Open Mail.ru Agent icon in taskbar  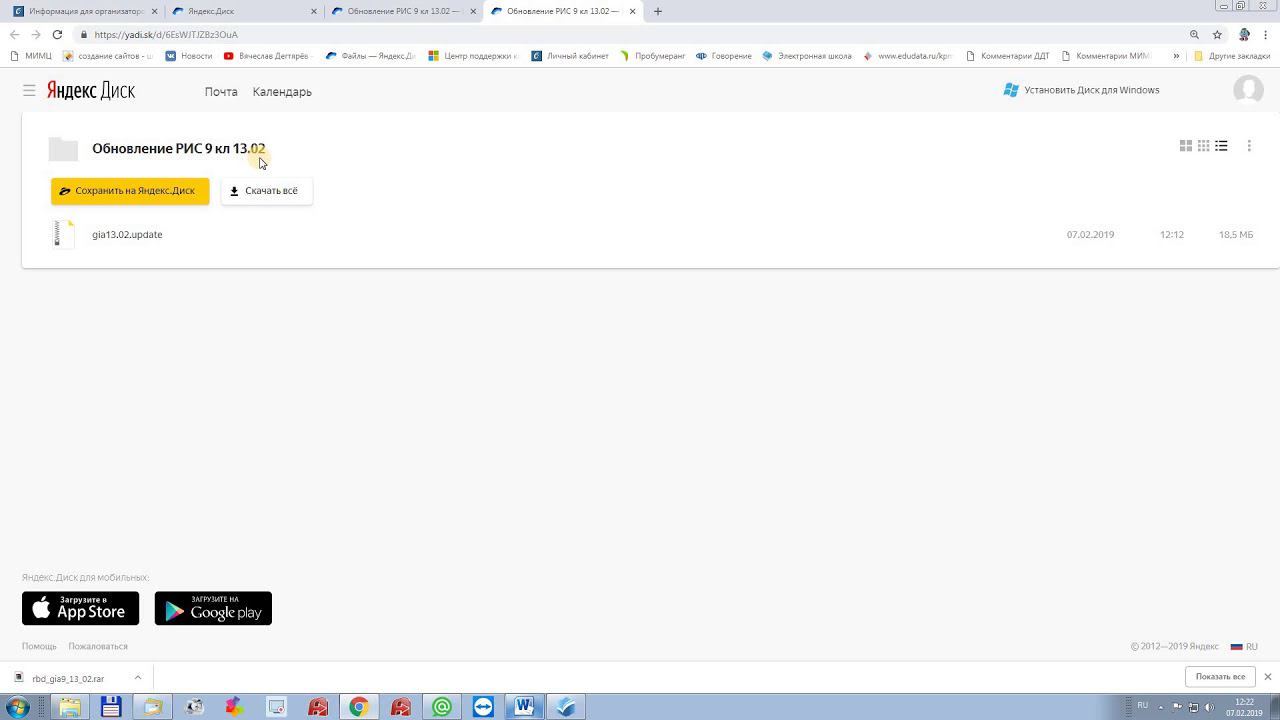click(442, 707)
